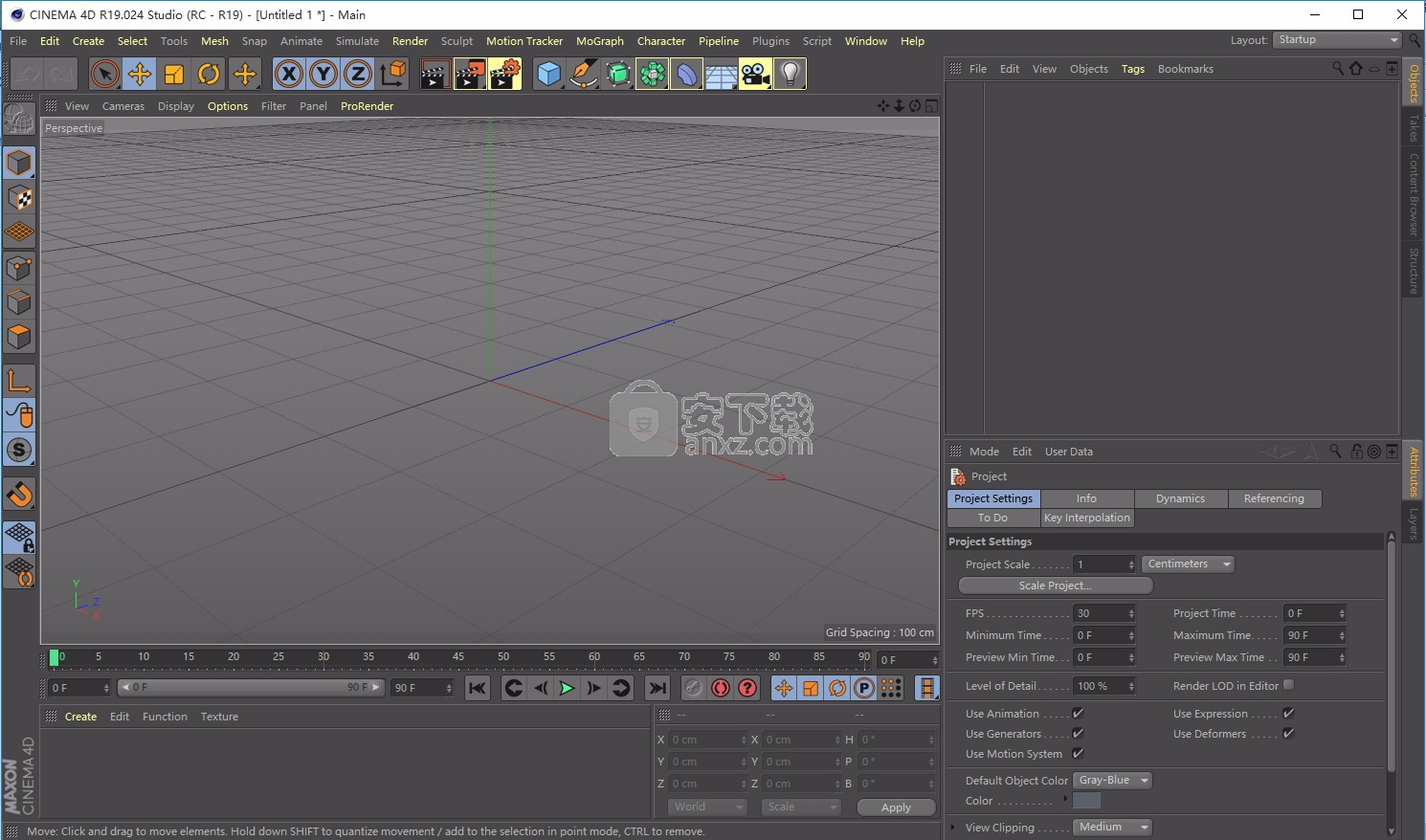Open Edit Render Settings gear clapperboard icon
Viewport: 1426px width, 840px height.
tap(505, 74)
